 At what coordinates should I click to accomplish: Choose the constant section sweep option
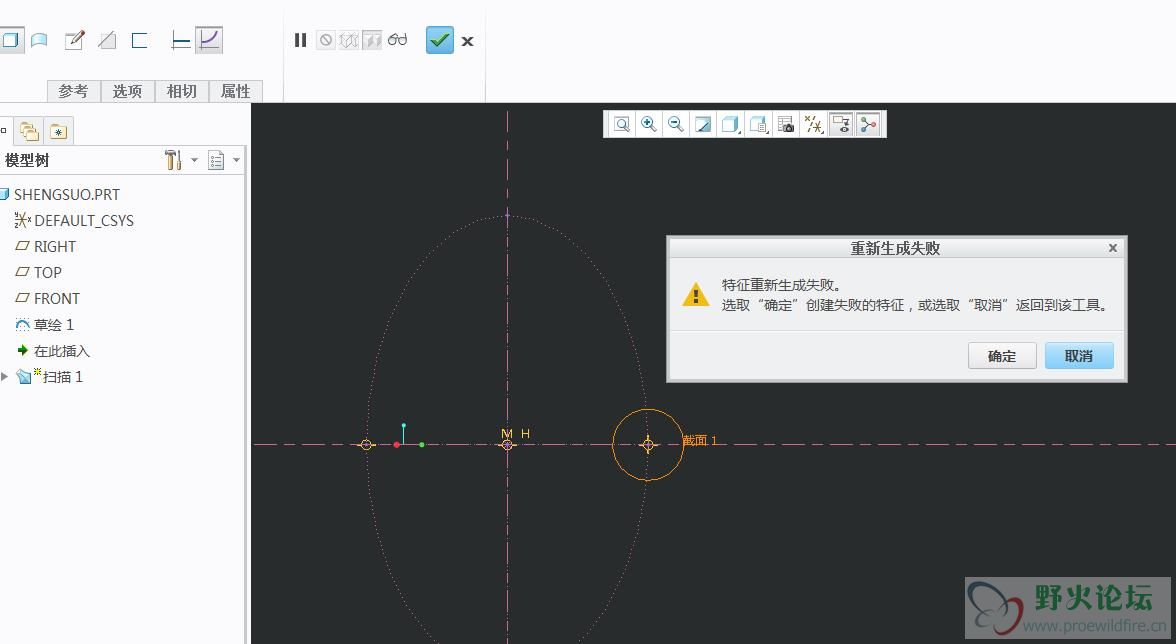point(180,40)
